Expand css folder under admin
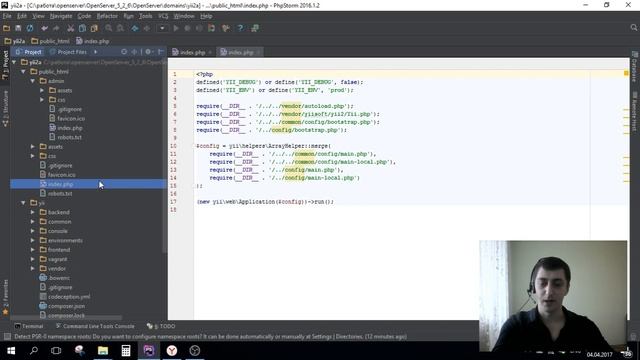 point(42,100)
